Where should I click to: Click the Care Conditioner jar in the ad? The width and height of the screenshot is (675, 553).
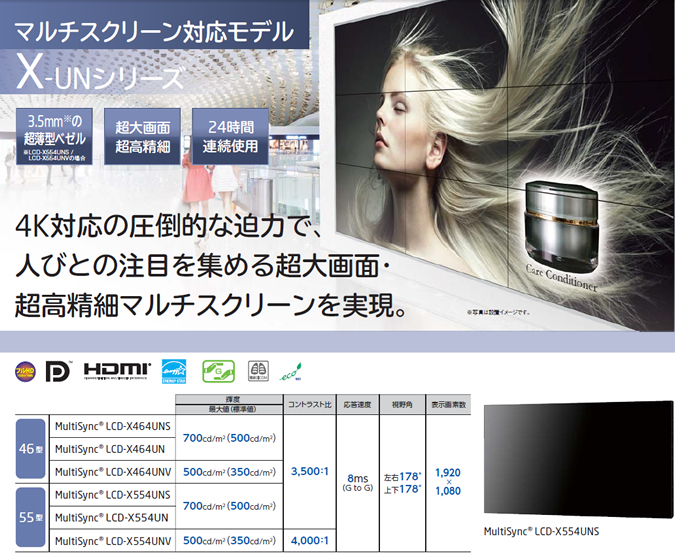pyautogui.click(x=561, y=225)
